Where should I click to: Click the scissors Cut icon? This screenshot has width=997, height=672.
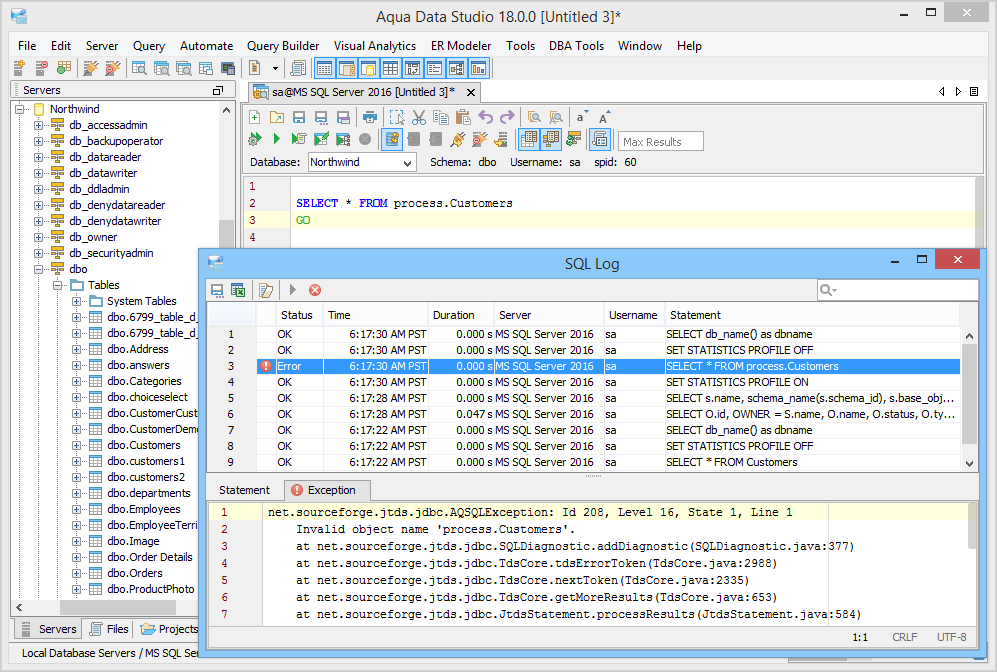click(419, 117)
